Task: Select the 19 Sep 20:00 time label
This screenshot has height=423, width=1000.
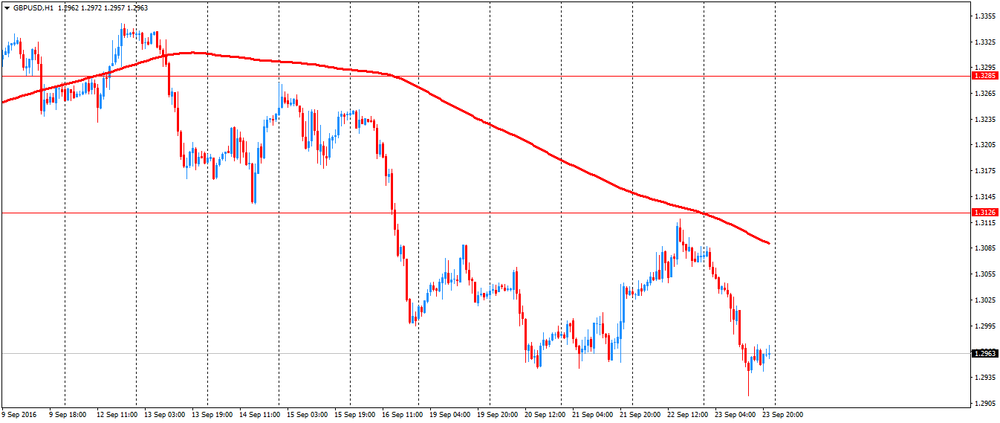Action: pos(499,414)
